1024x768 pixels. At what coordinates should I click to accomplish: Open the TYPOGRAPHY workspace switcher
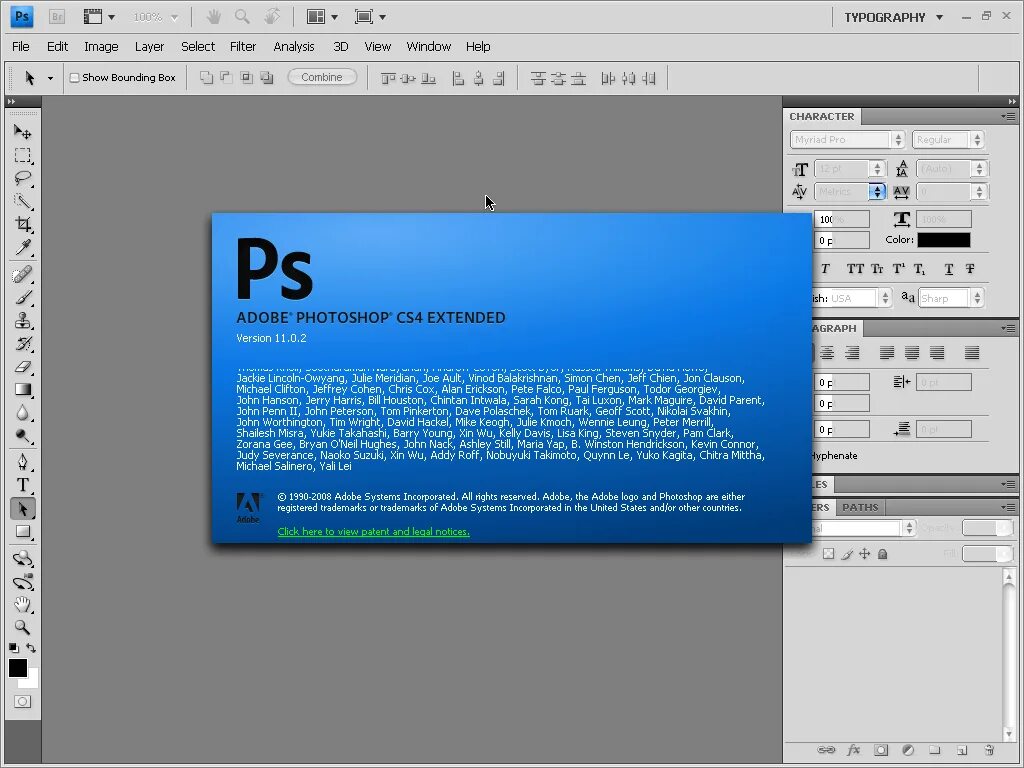pyautogui.click(x=893, y=17)
